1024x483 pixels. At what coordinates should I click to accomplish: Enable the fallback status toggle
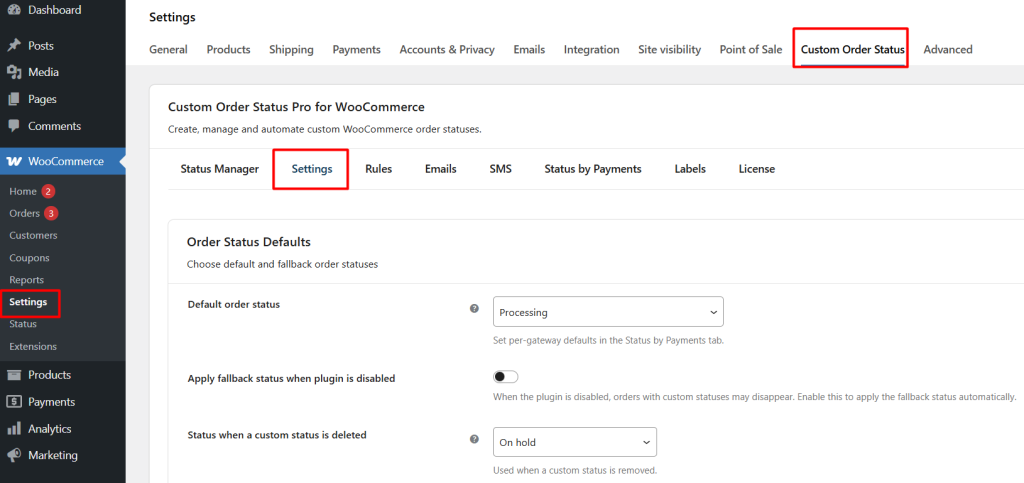[506, 377]
